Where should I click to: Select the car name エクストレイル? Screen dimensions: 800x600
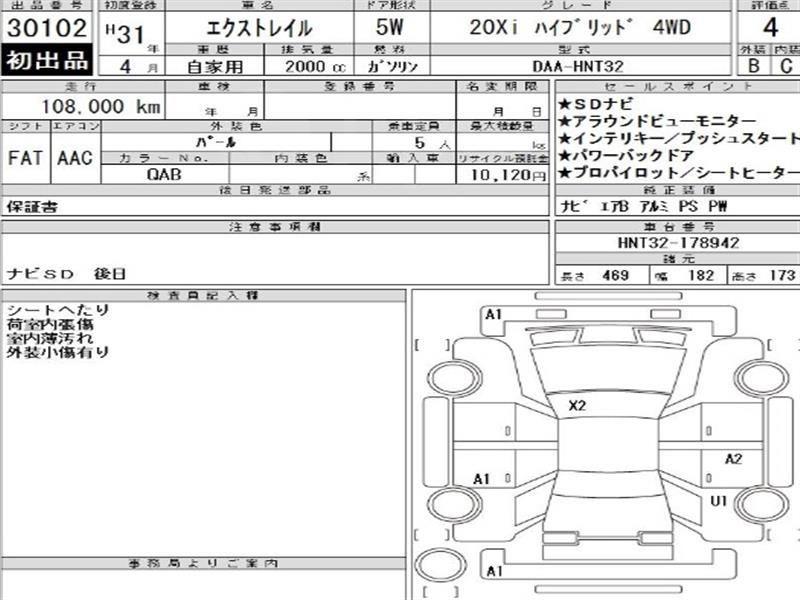[259, 28]
